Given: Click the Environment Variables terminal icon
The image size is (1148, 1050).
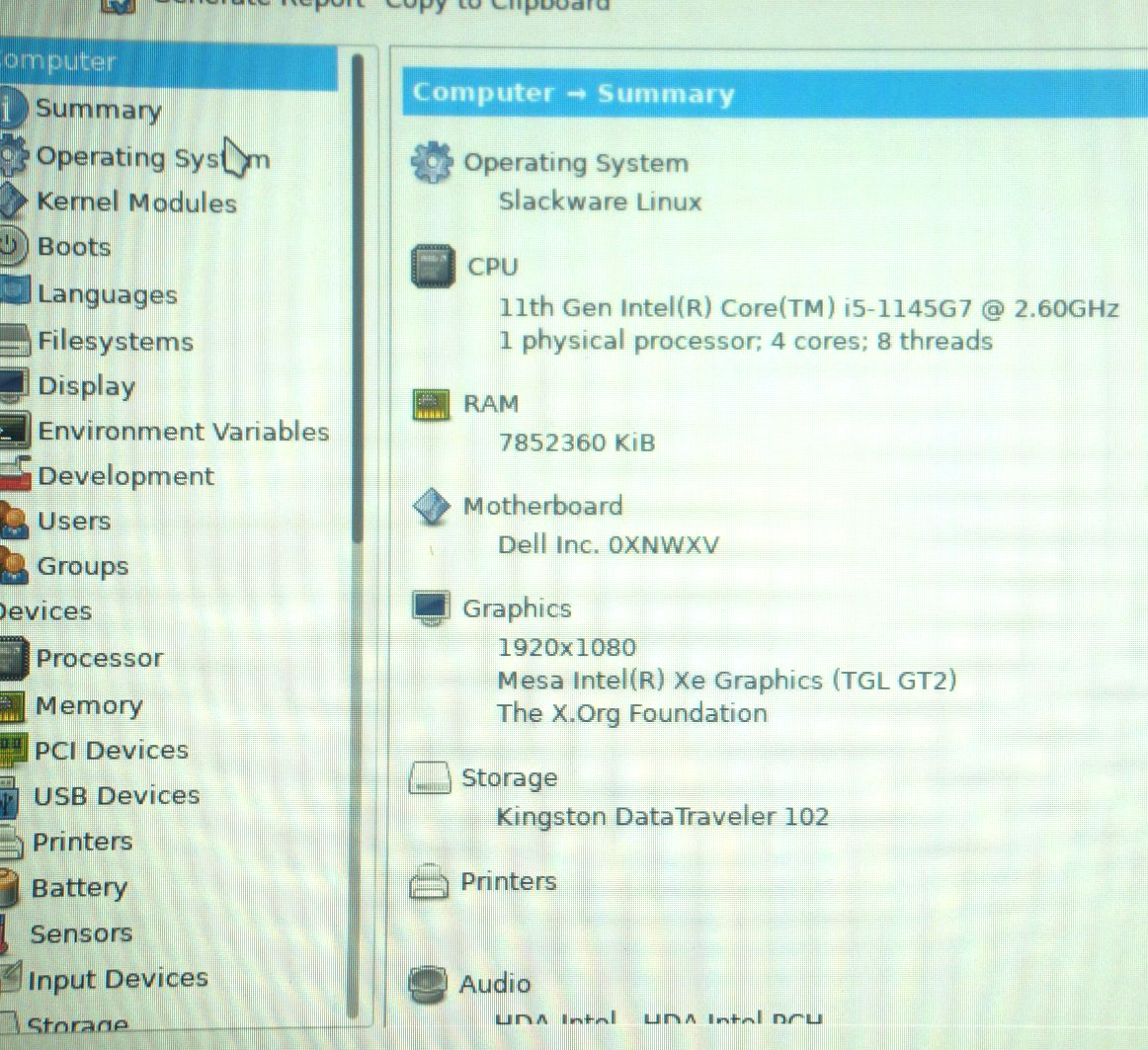Looking at the screenshot, I should (x=16, y=431).
